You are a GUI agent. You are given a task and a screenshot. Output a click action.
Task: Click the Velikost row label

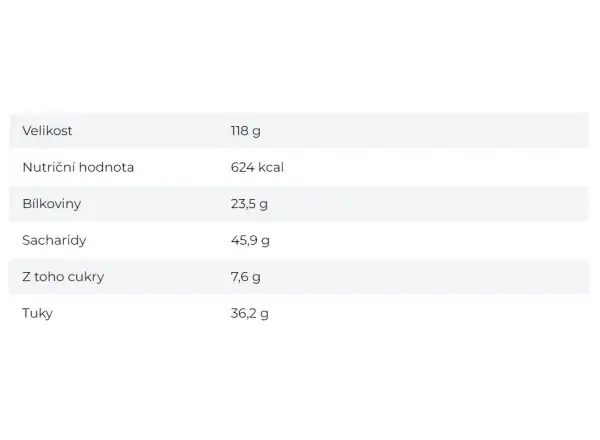(47, 130)
